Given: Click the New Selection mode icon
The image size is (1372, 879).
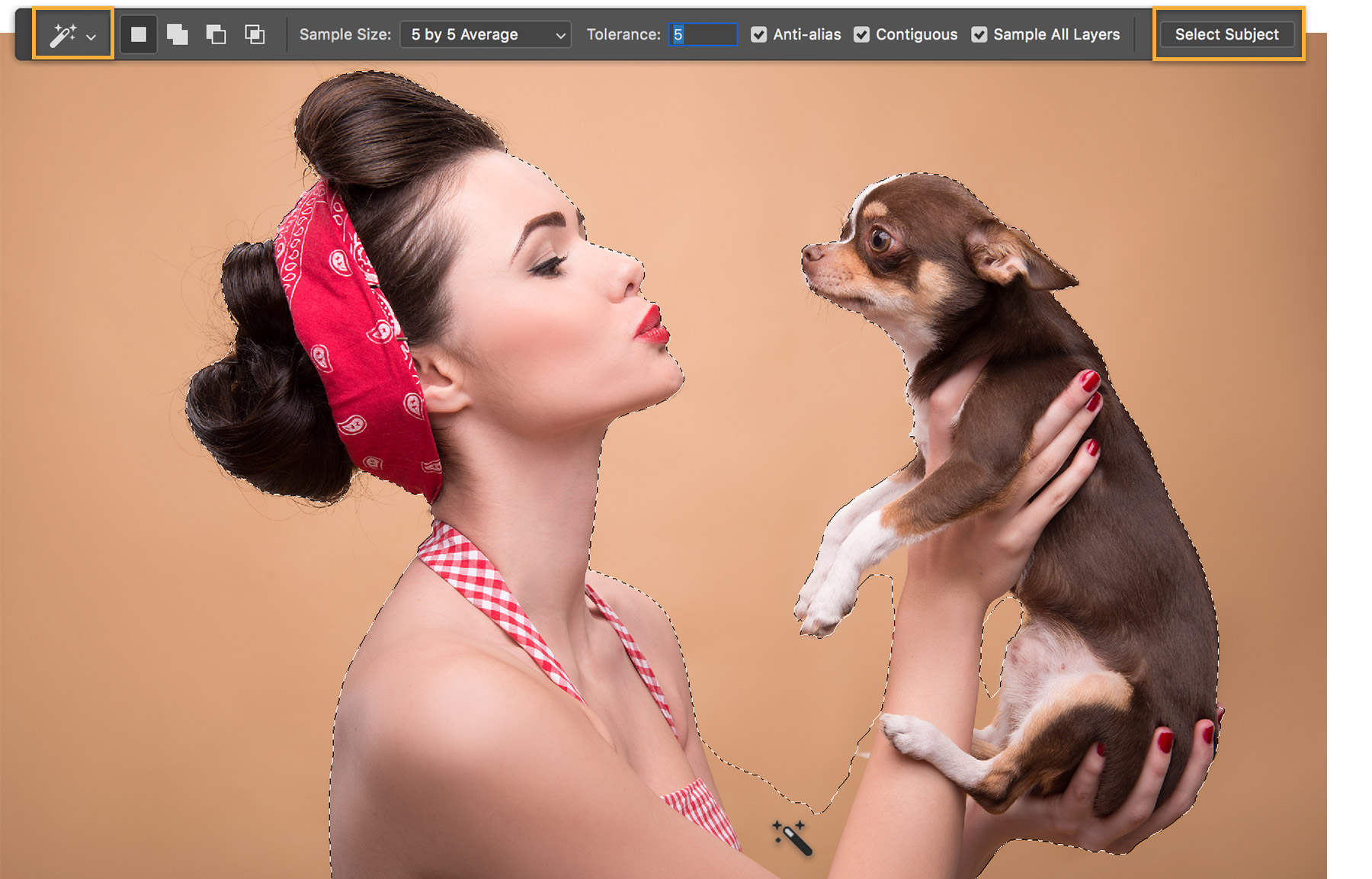Looking at the screenshot, I should tap(139, 34).
